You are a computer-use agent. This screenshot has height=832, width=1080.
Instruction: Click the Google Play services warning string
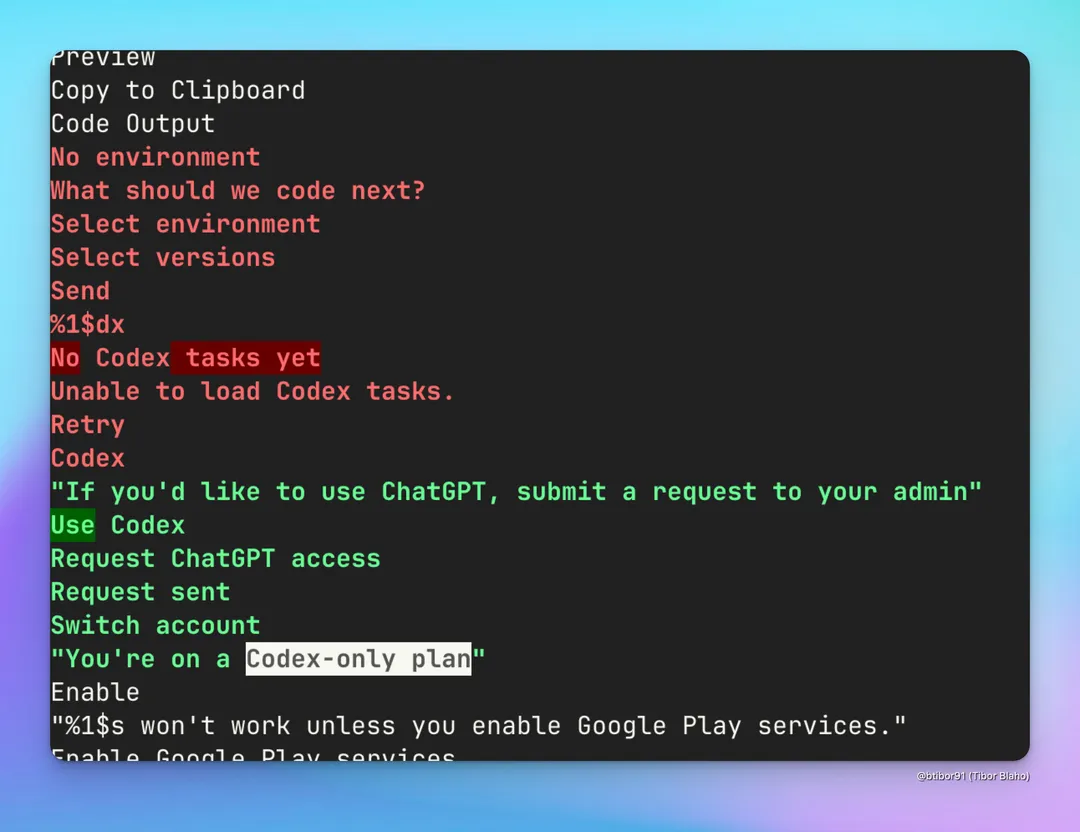tap(479, 726)
